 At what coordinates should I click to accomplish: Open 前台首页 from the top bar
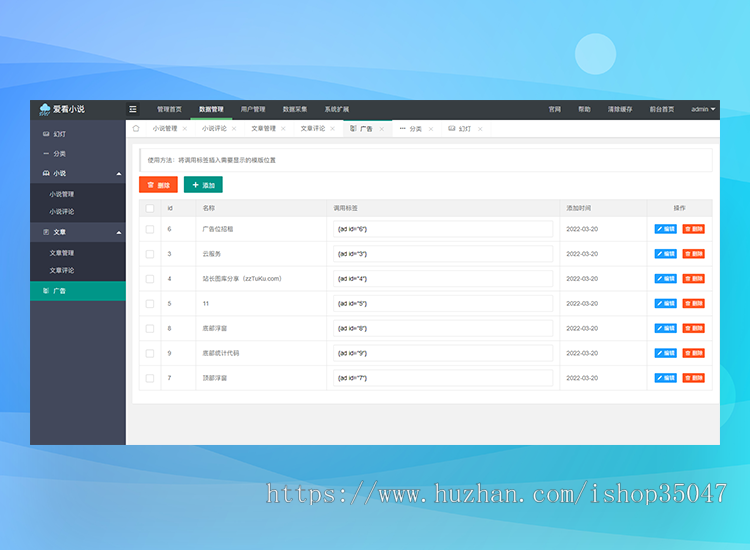[x=662, y=110]
